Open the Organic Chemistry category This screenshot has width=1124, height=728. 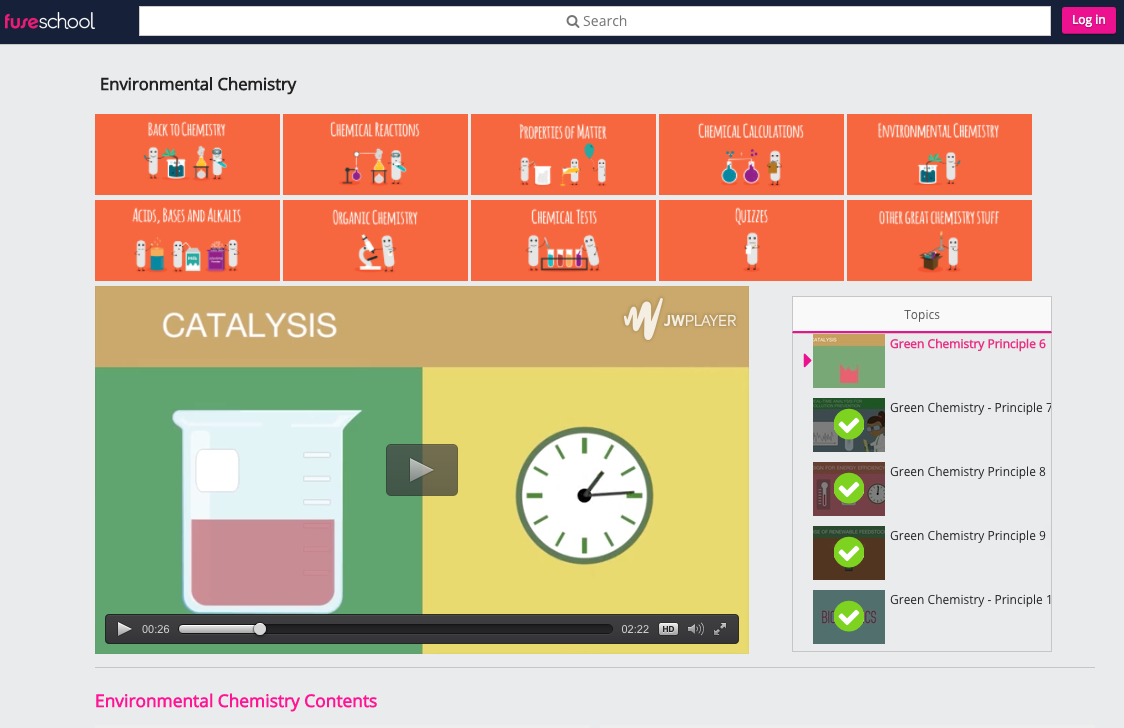point(375,240)
